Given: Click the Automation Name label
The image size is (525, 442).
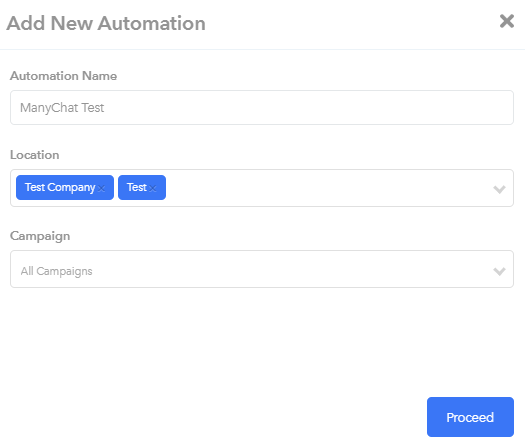Looking at the screenshot, I should tap(64, 76).
